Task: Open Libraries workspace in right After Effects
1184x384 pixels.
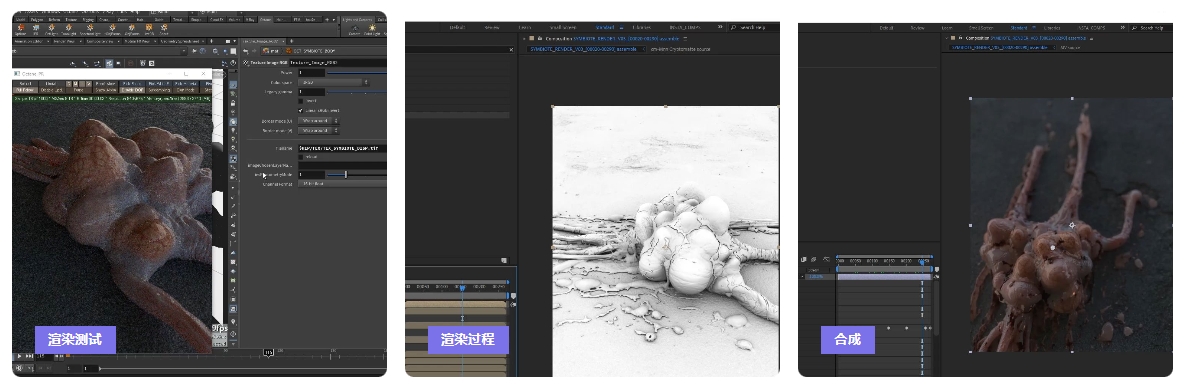Action: point(1052,28)
